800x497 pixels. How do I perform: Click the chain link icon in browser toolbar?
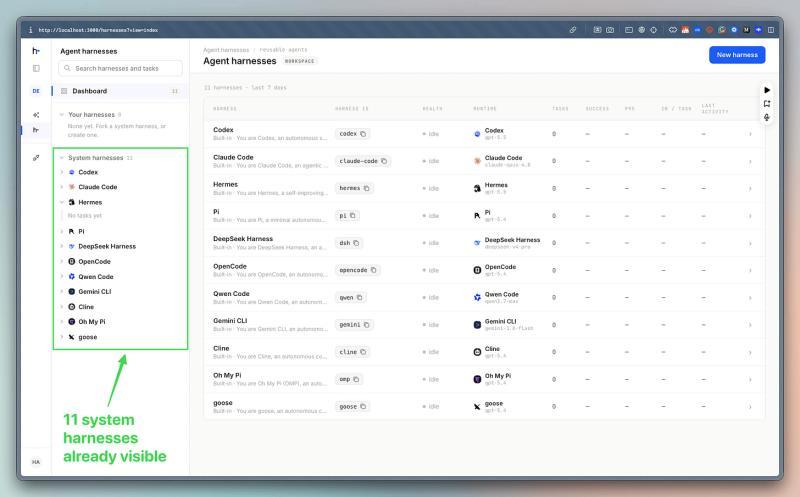click(573, 30)
